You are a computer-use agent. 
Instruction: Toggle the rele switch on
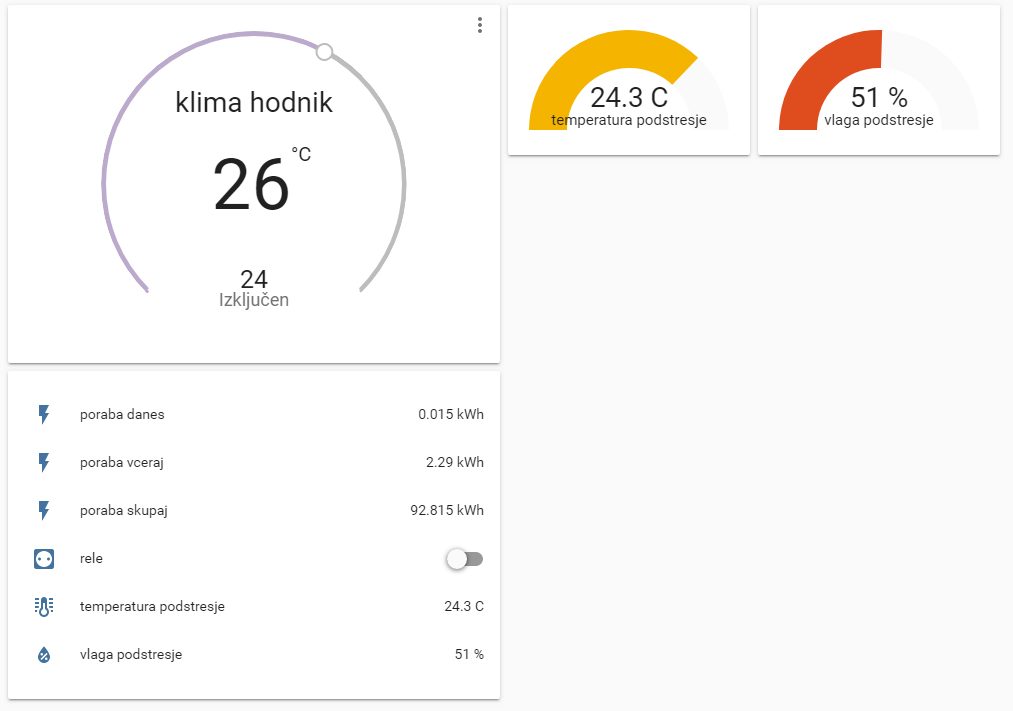tap(464, 559)
